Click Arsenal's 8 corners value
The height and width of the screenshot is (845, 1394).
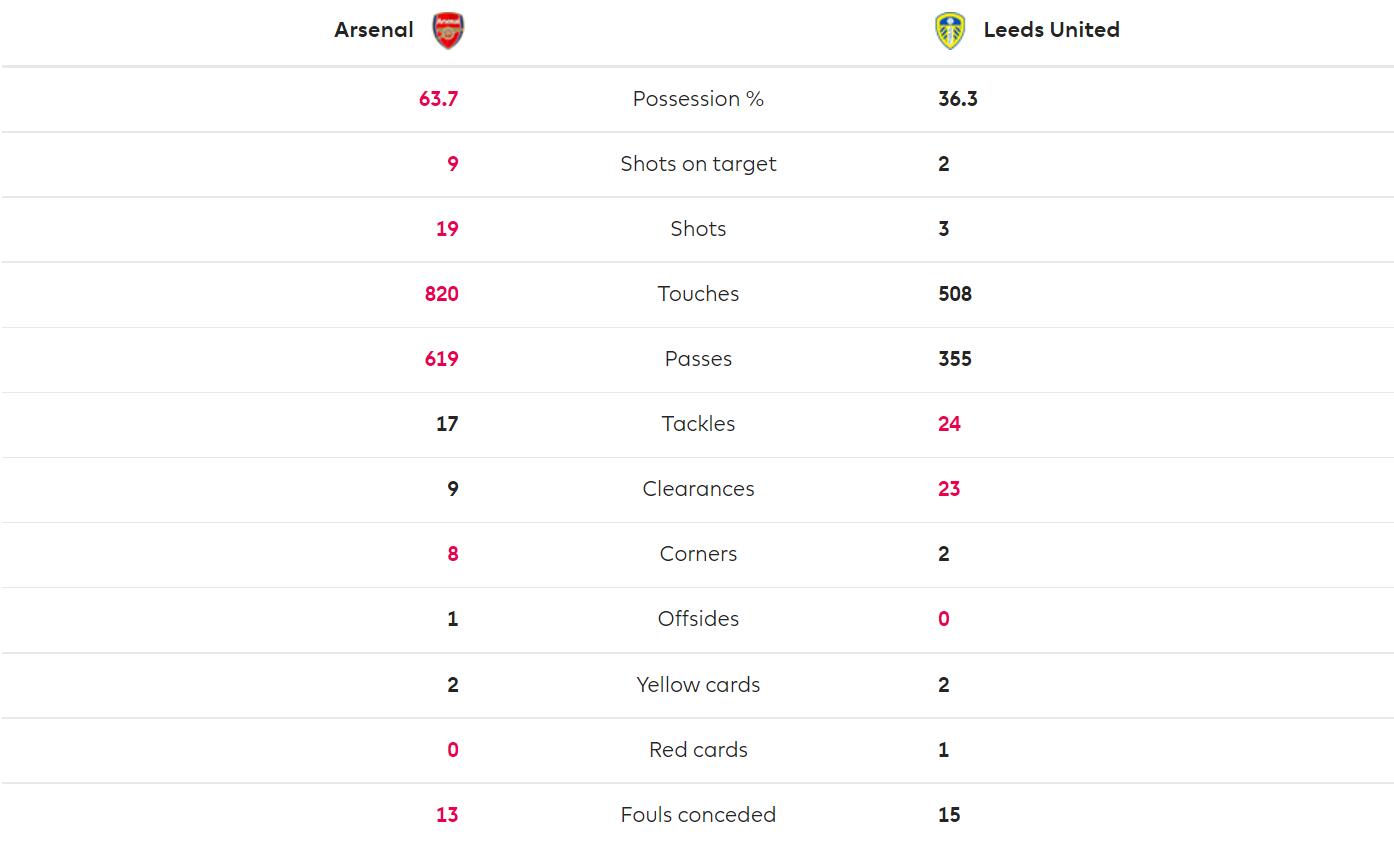453,554
